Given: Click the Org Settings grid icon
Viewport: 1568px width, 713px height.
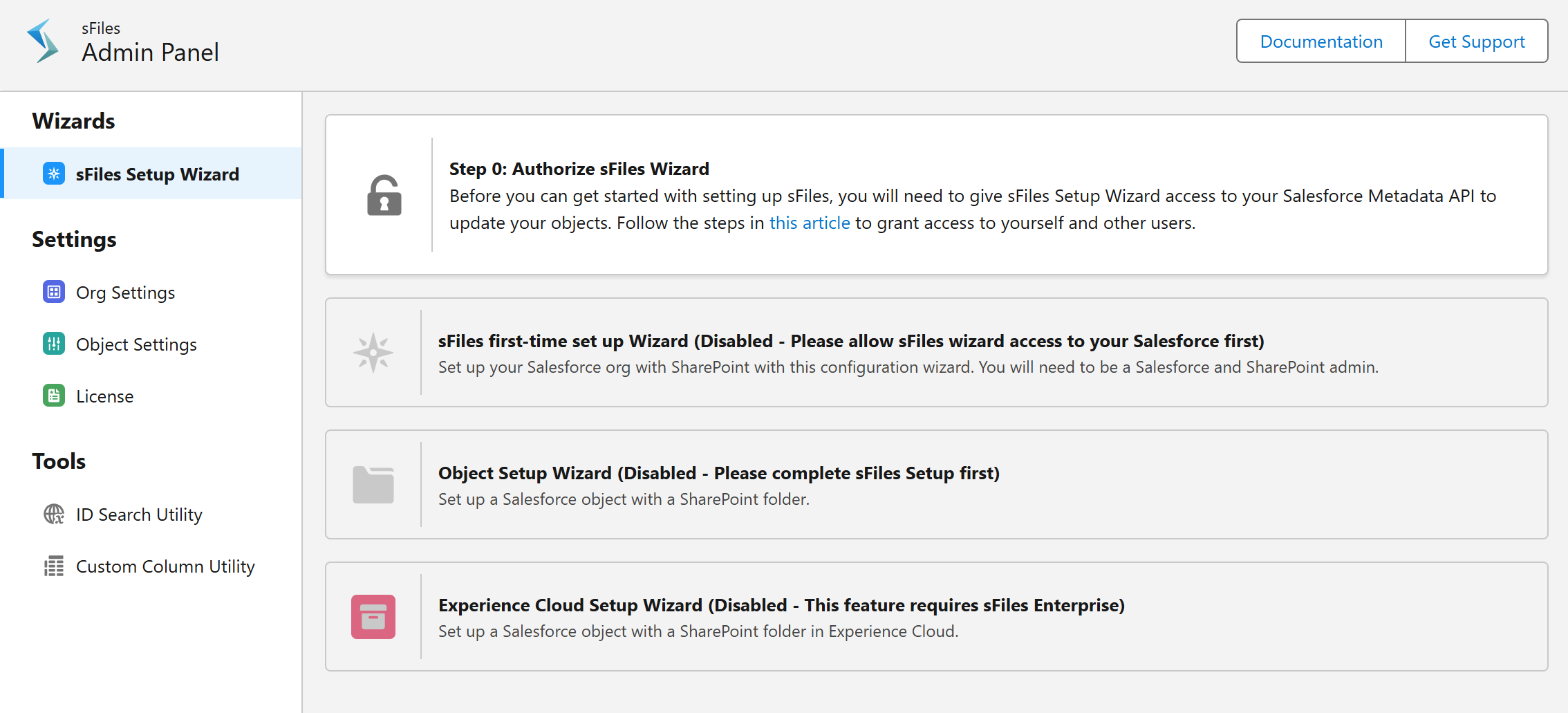Looking at the screenshot, I should (54, 292).
